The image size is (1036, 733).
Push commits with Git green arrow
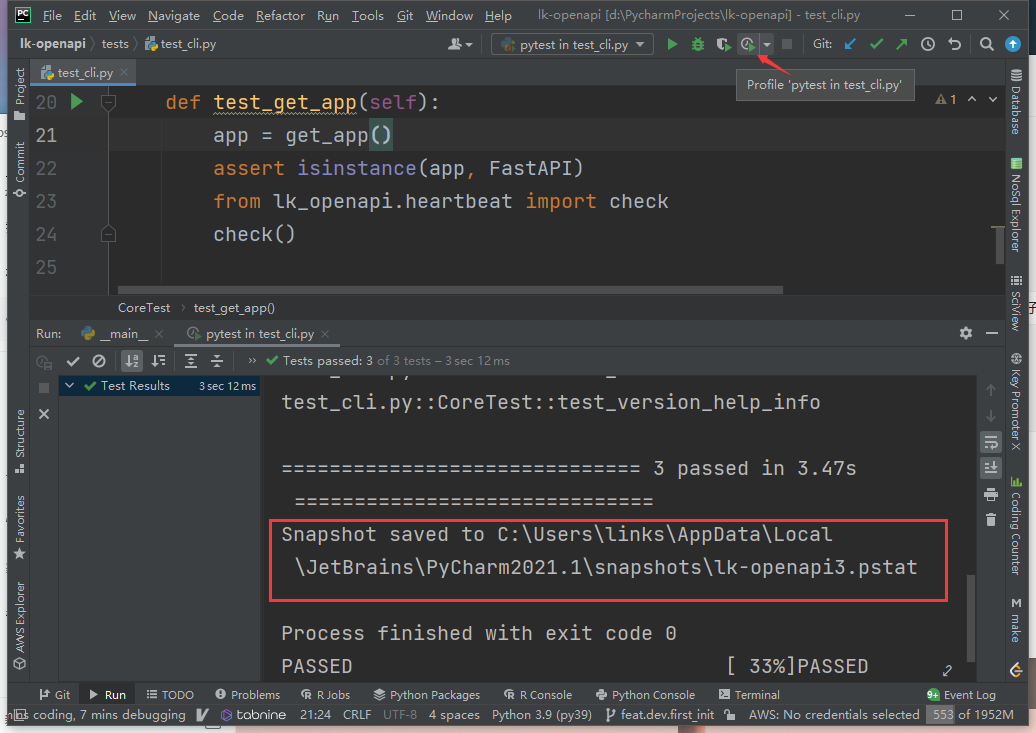(901, 44)
